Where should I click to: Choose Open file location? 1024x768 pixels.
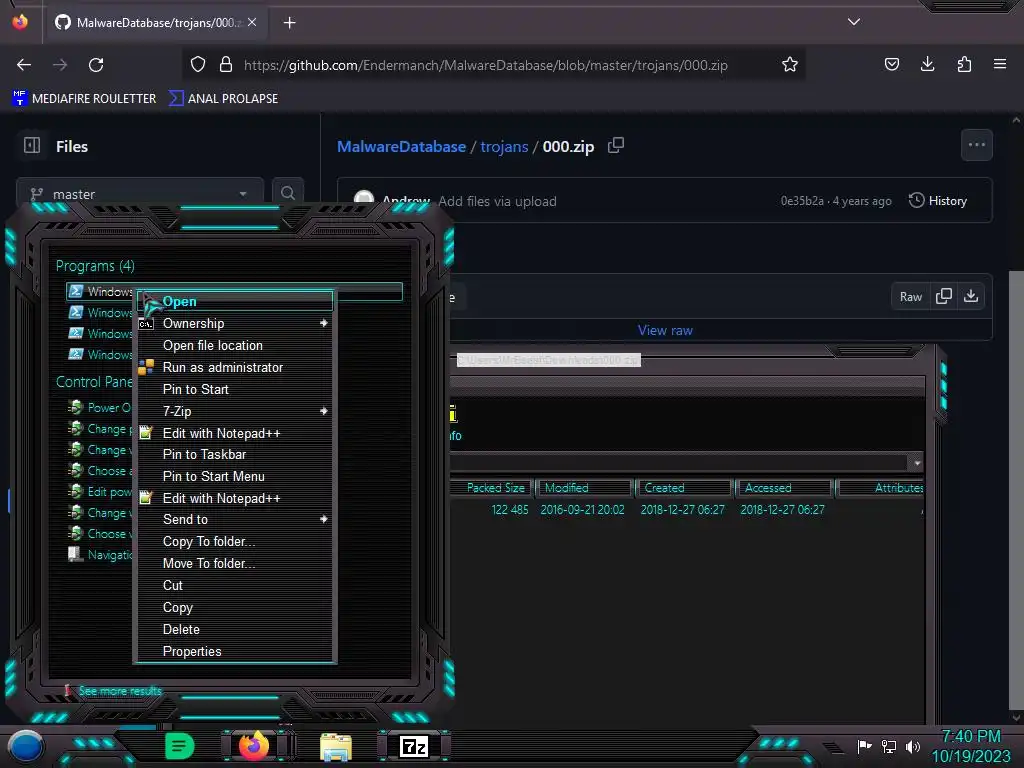[235, 345]
